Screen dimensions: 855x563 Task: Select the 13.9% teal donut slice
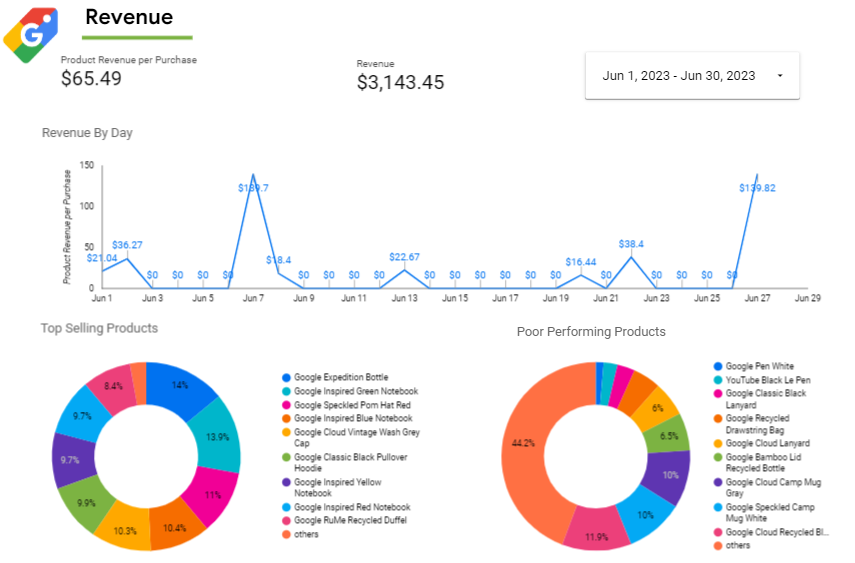click(x=217, y=437)
